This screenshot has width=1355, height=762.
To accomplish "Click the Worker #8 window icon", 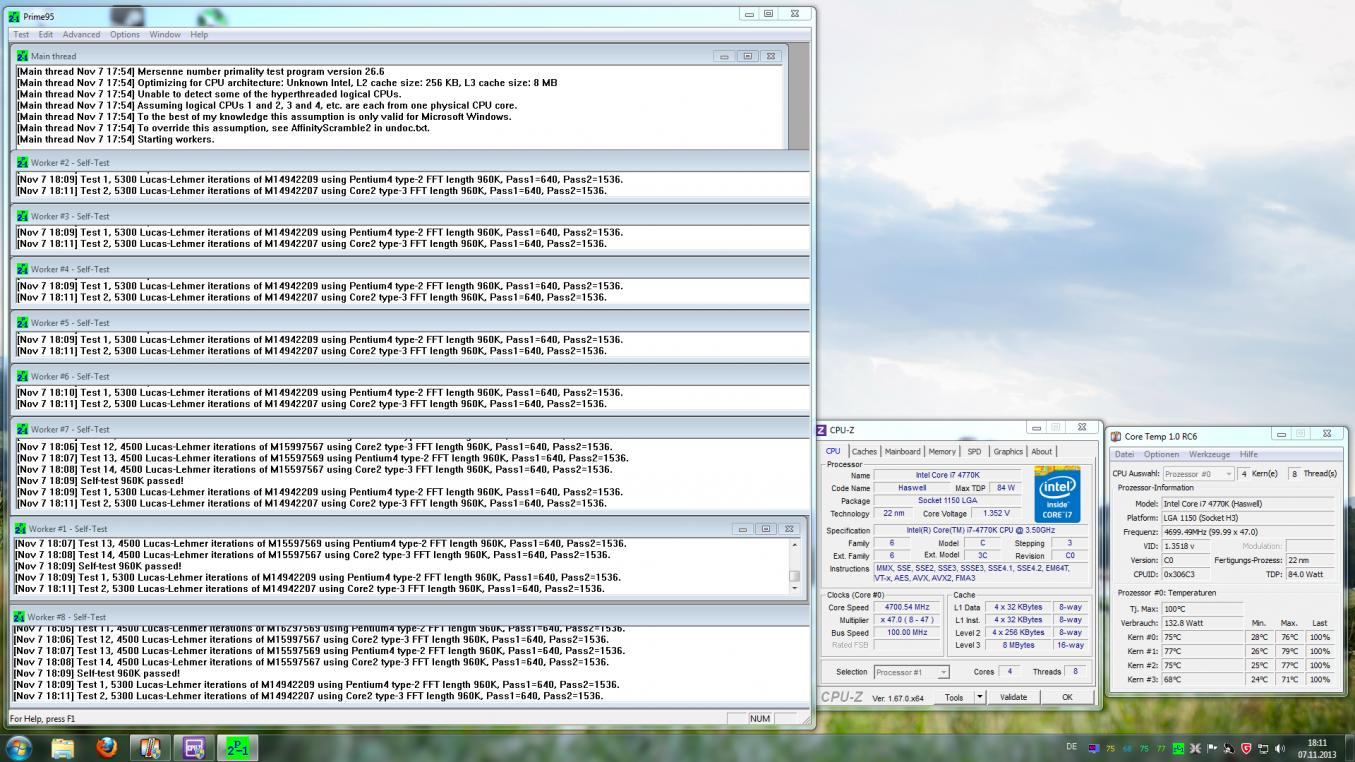I will click(x=20, y=617).
